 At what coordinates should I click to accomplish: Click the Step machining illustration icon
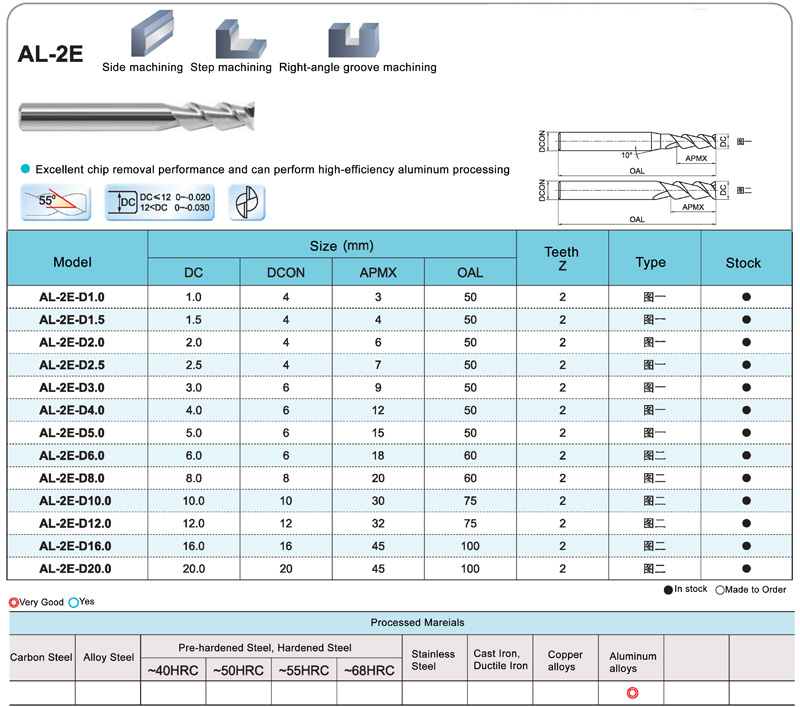pos(240,39)
